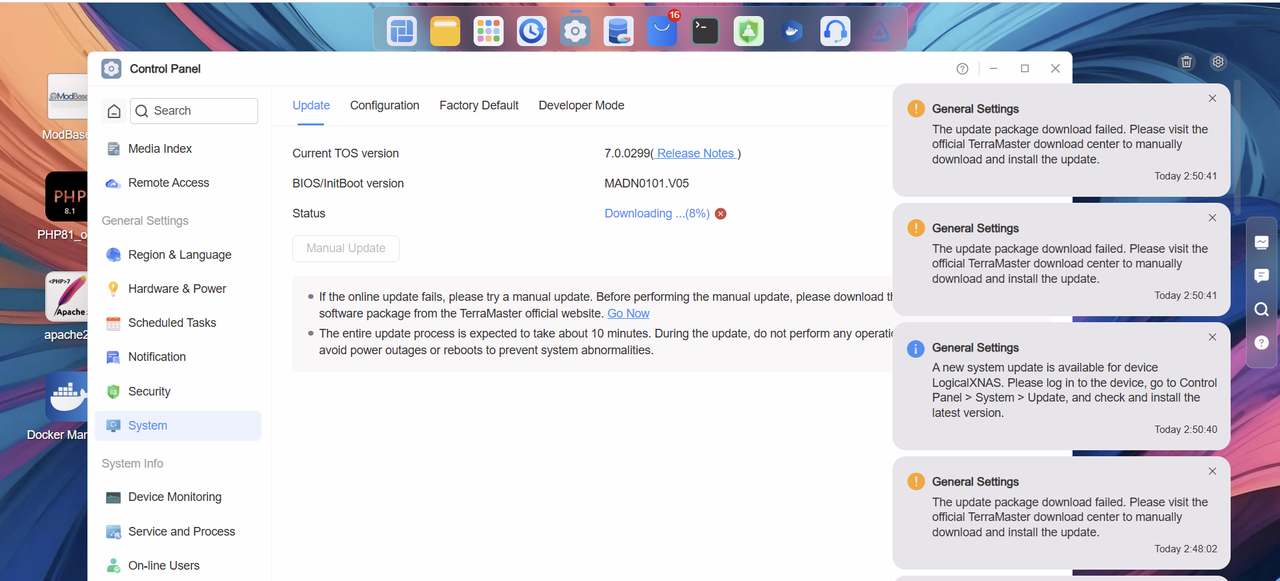Click the System Info sidebar heading

132,464
